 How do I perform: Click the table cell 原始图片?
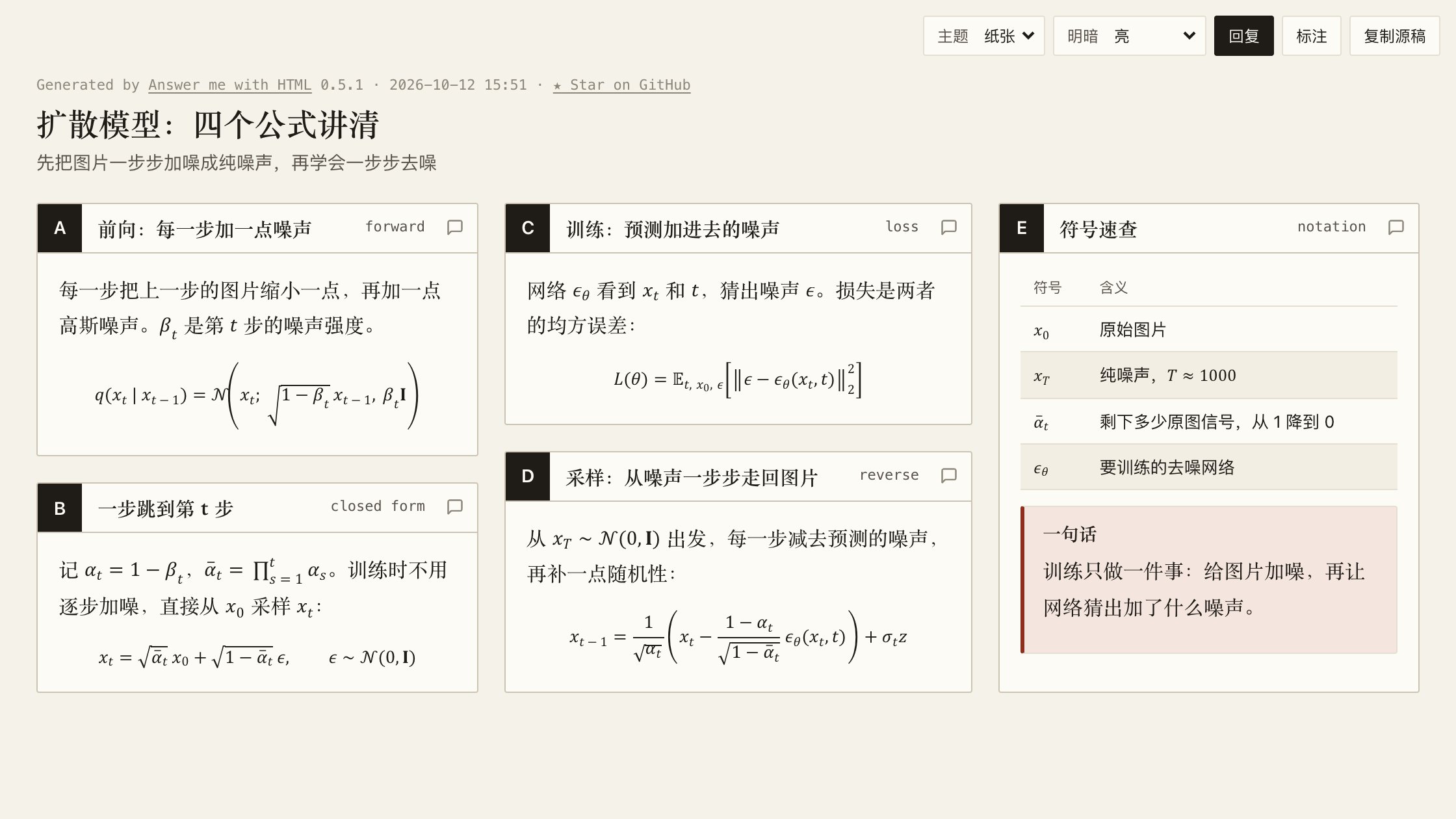point(1133,330)
